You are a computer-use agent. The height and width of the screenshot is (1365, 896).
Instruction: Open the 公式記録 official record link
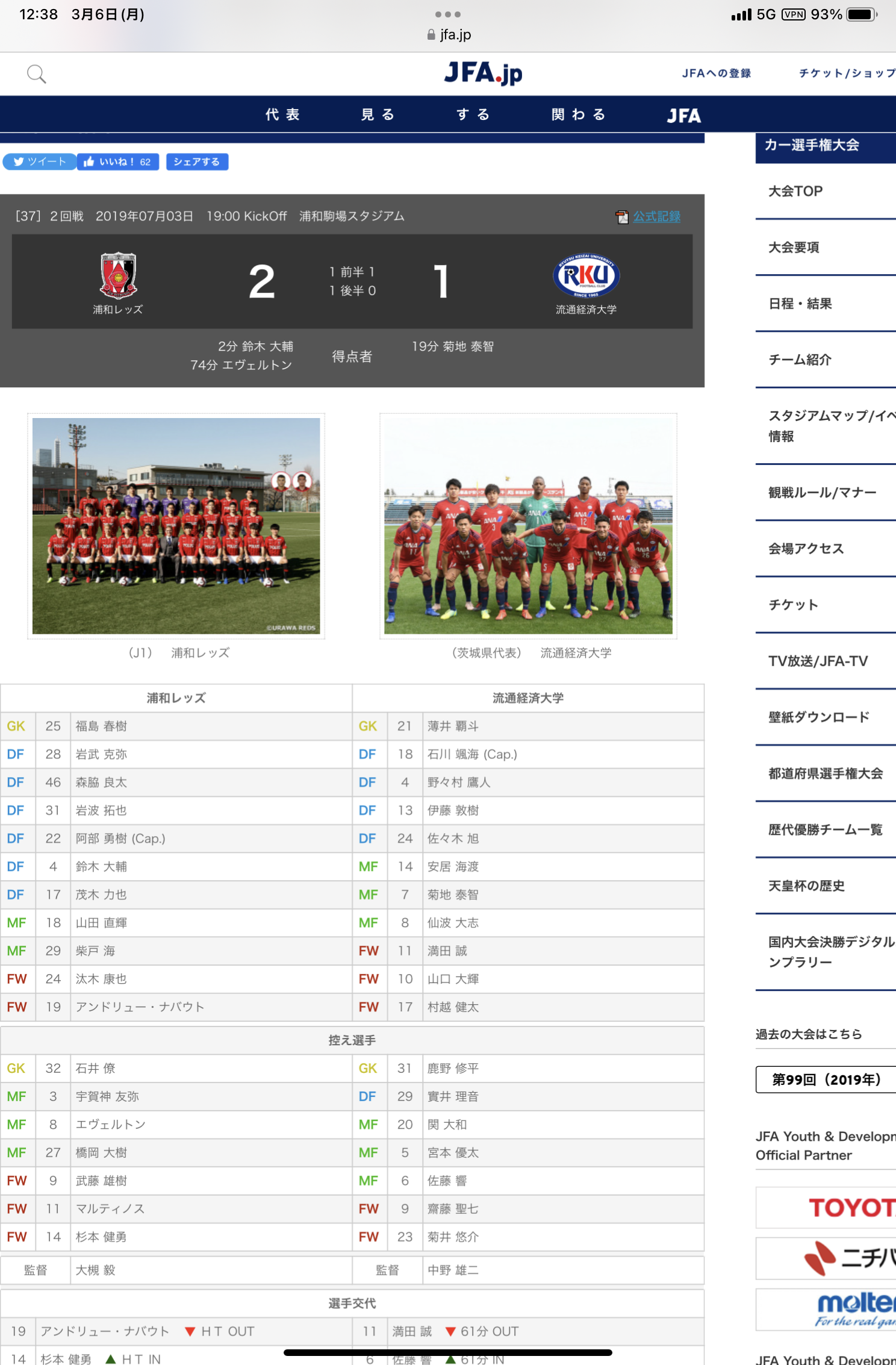pos(656,217)
